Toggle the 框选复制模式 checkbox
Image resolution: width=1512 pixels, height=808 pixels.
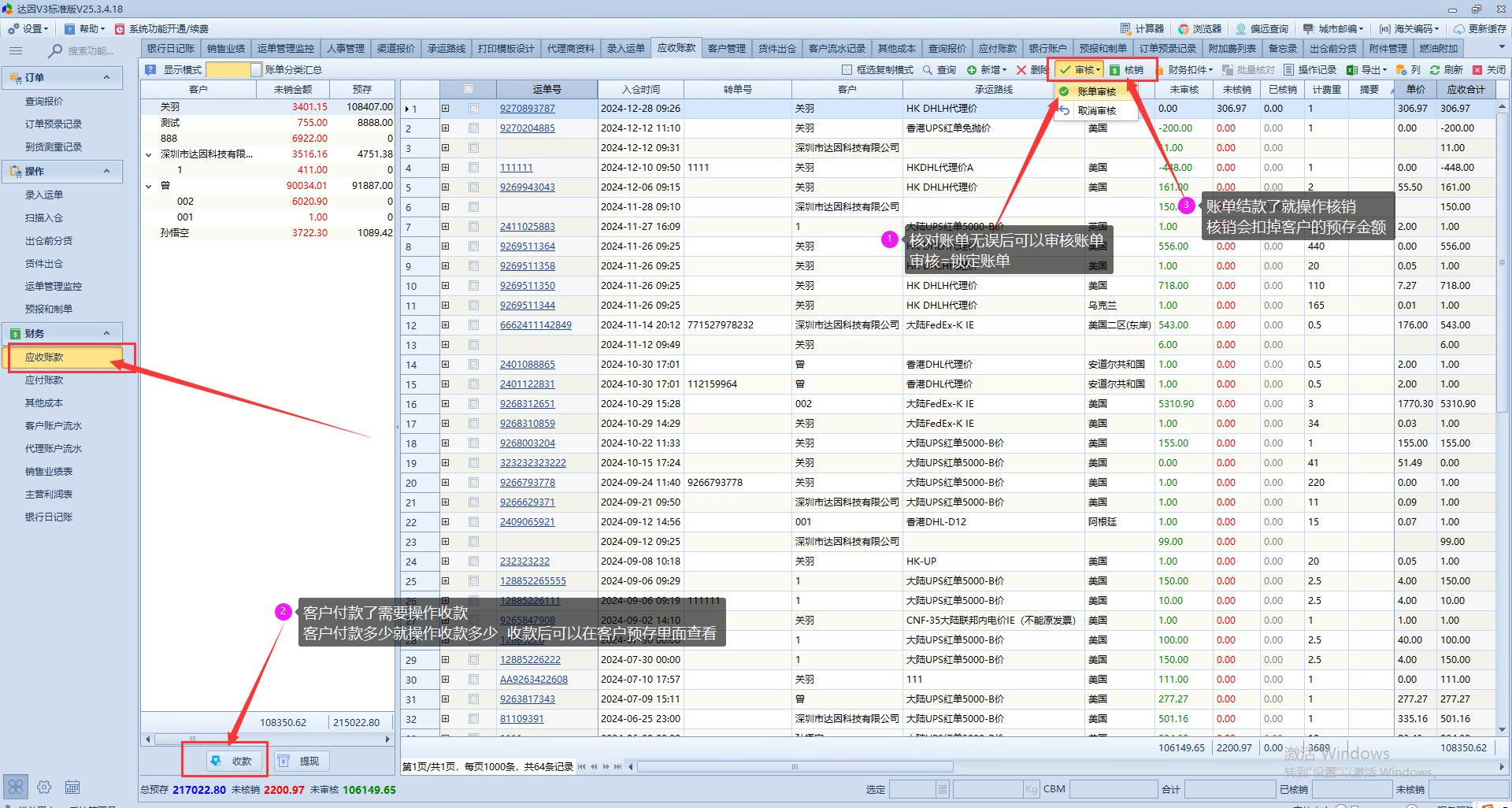point(847,70)
